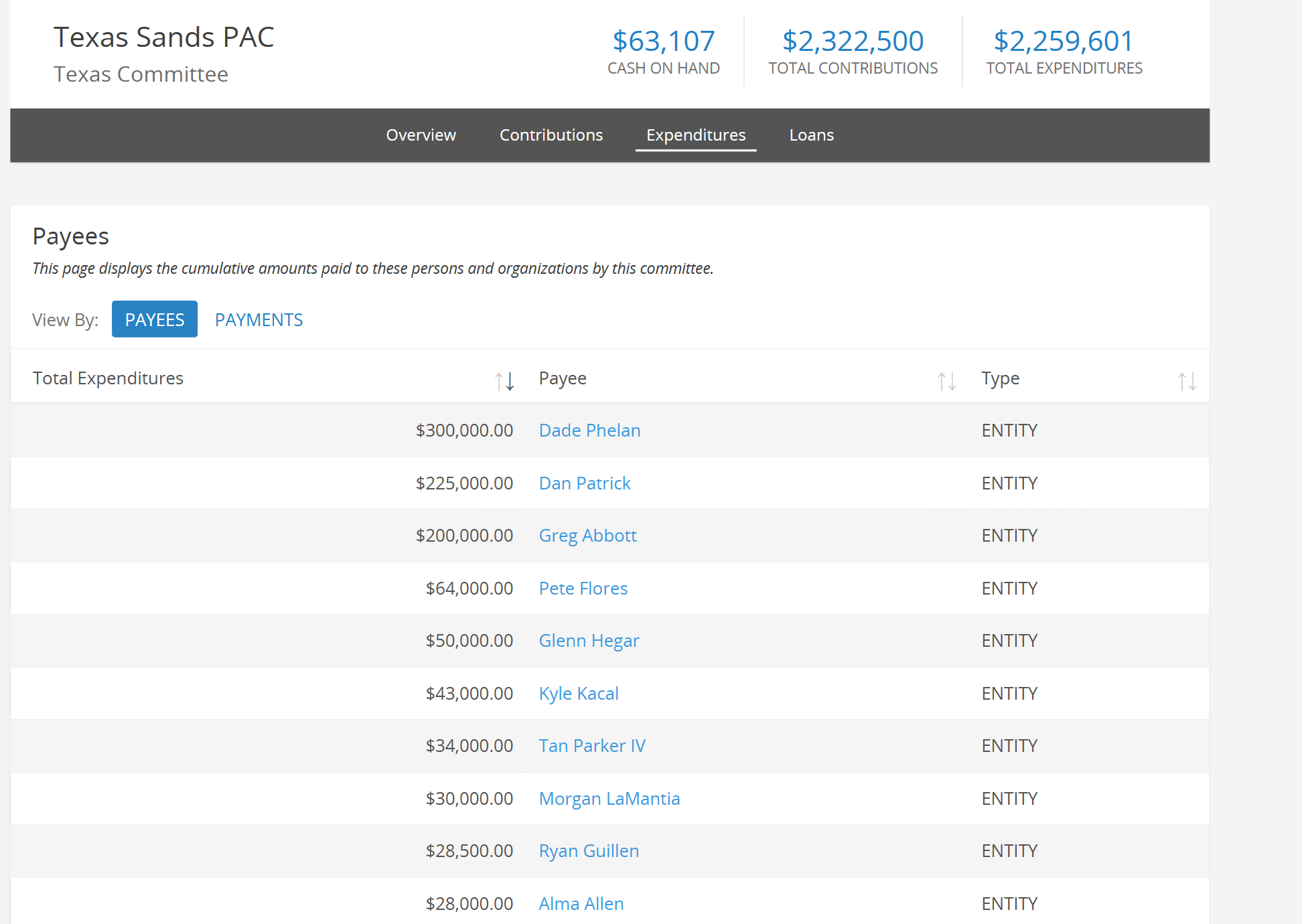Switch view to PAYEES
Image resolution: width=1302 pixels, height=924 pixels.
tap(154, 319)
